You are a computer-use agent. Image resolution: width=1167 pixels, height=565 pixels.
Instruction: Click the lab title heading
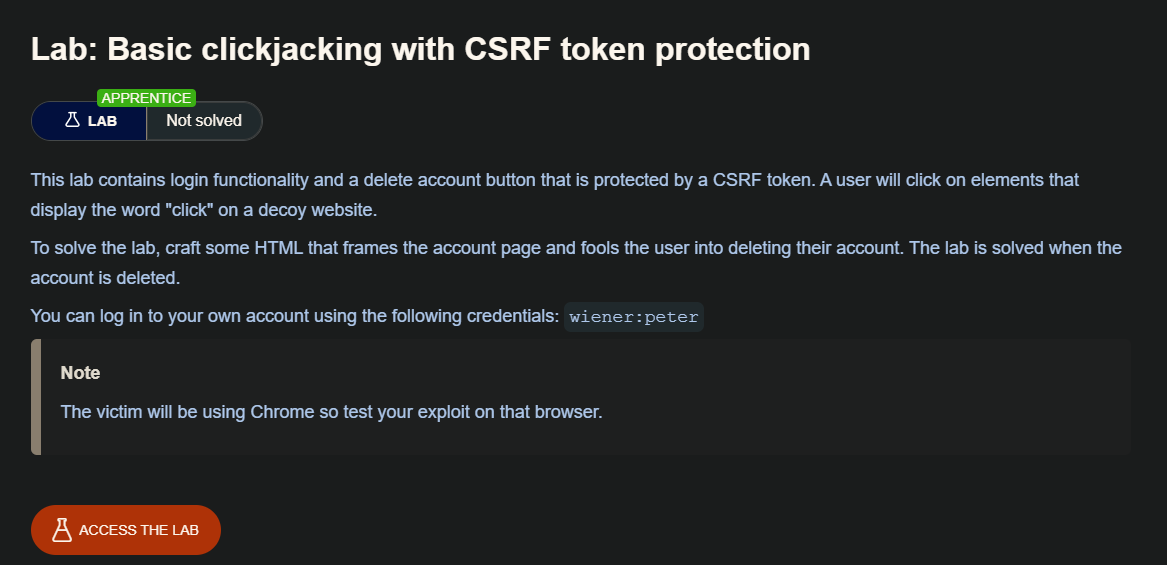pos(420,49)
